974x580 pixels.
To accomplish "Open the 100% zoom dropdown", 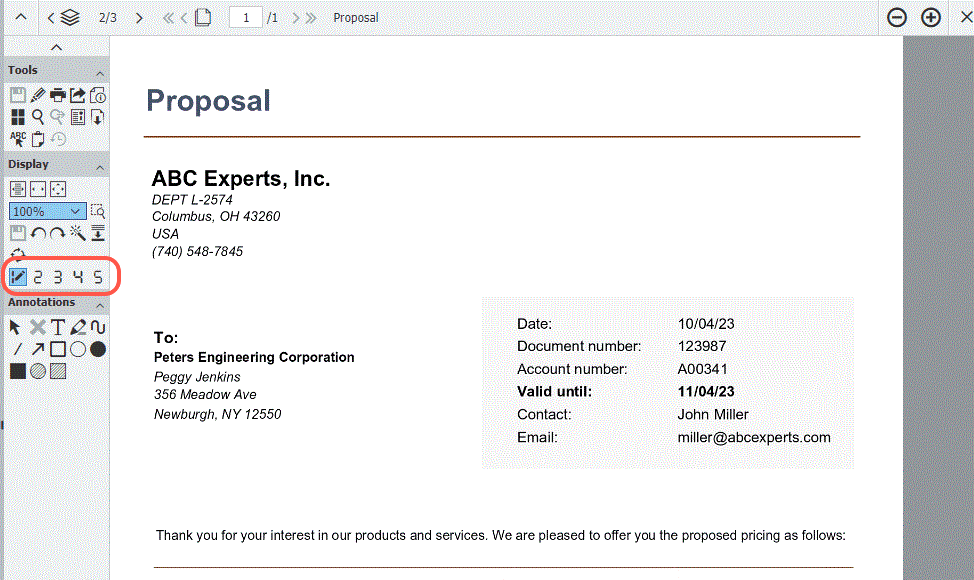I will point(47,211).
